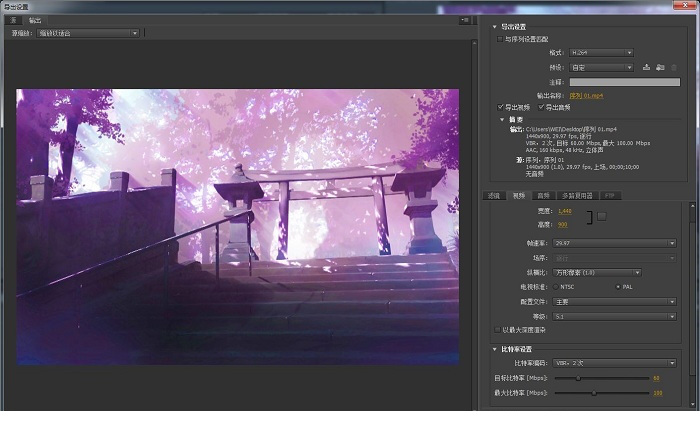Open the 等级 5.1 level dropdown
This screenshot has width=700, height=427.
614,317
